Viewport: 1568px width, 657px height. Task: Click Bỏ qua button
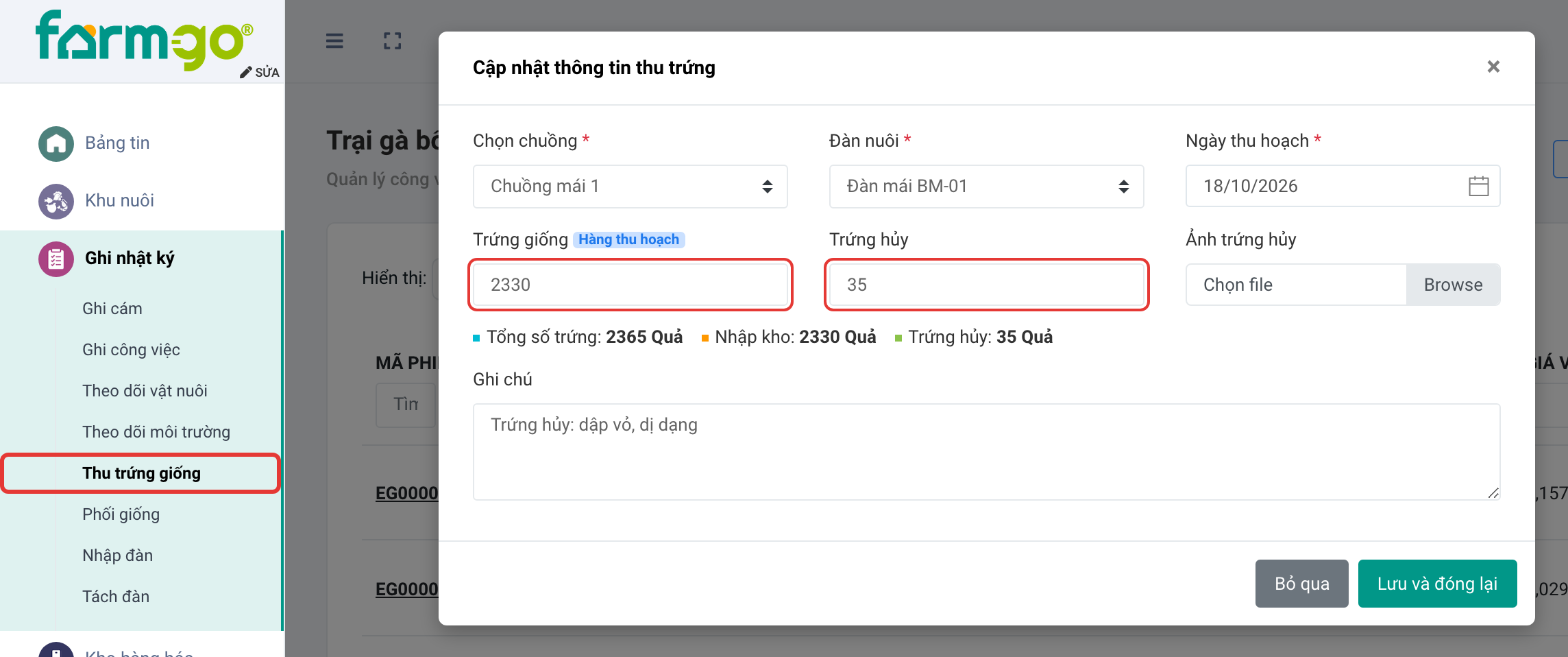1302,584
